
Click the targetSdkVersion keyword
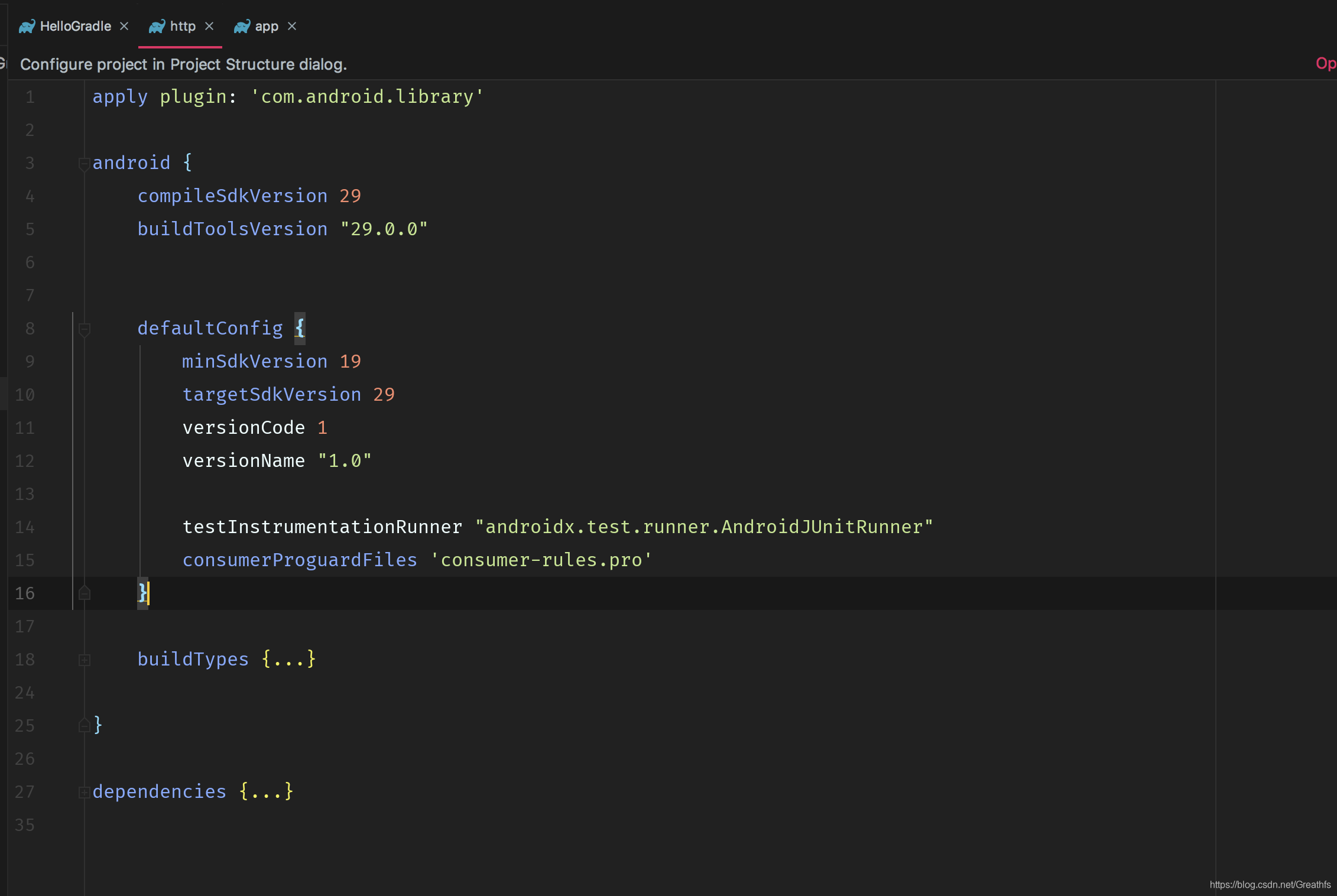[x=272, y=394]
